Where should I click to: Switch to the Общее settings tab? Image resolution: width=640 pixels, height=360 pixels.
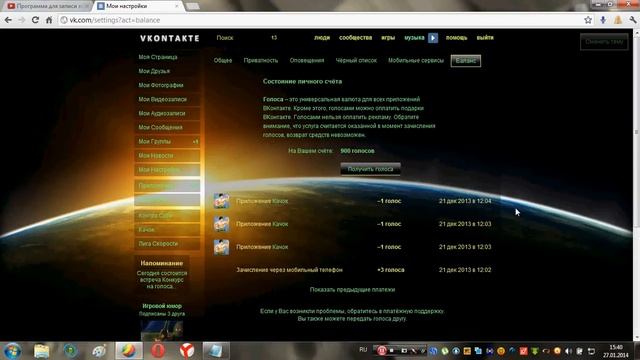coord(223,60)
